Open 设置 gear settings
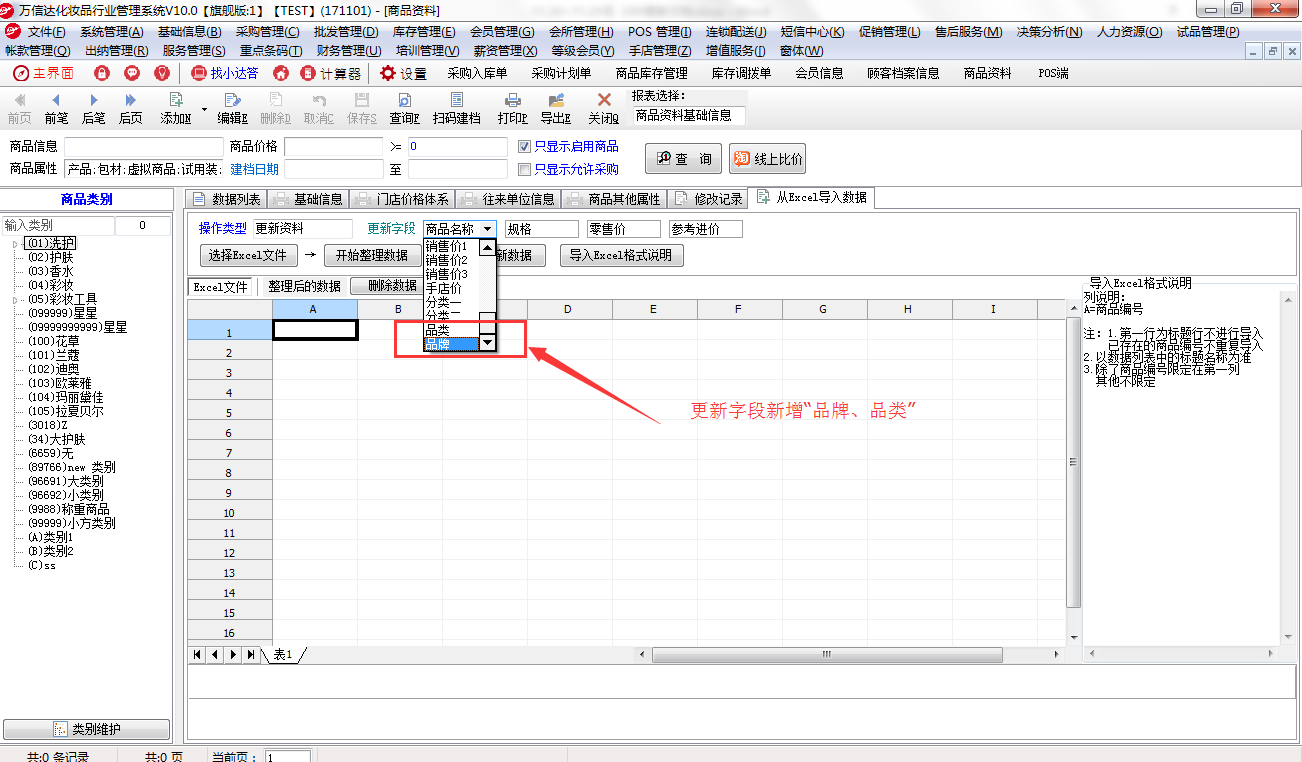 point(403,73)
